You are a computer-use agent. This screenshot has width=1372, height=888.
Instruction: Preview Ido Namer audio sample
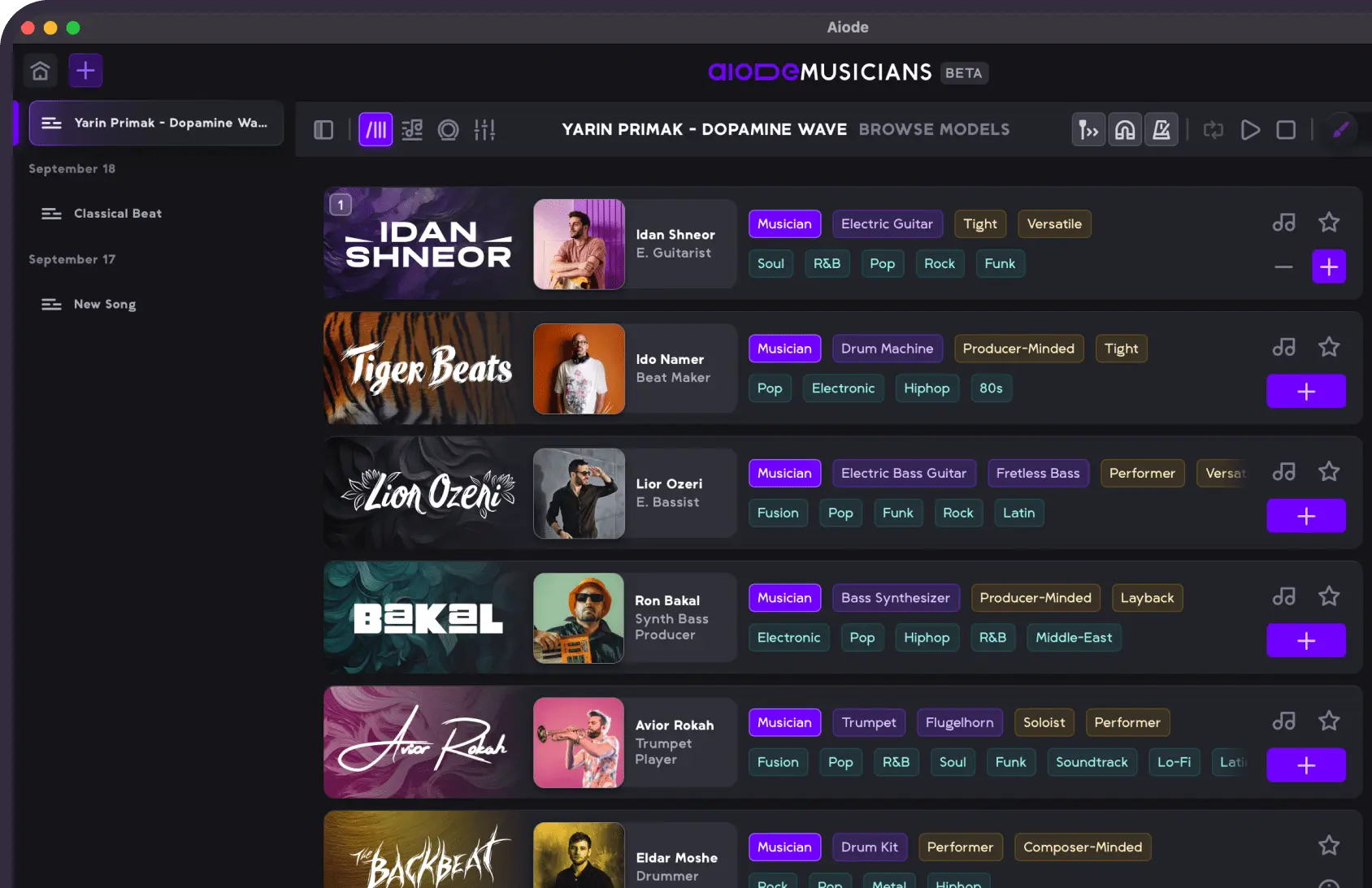pos(1284,348)
